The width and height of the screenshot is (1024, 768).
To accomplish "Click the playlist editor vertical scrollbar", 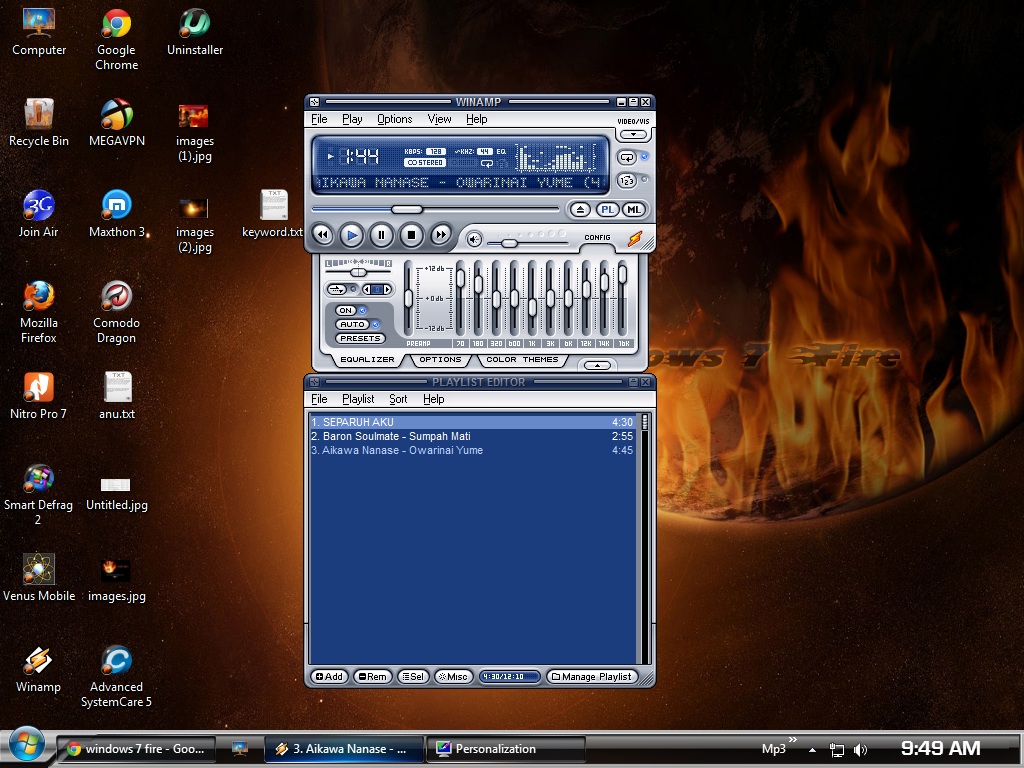I will 645,539.
